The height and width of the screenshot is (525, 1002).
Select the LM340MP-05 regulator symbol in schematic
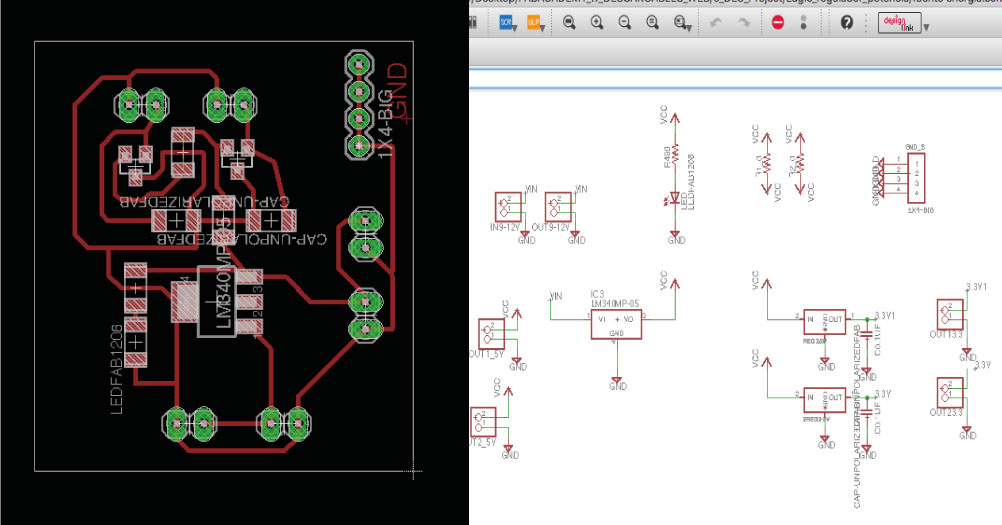point(616,324)
